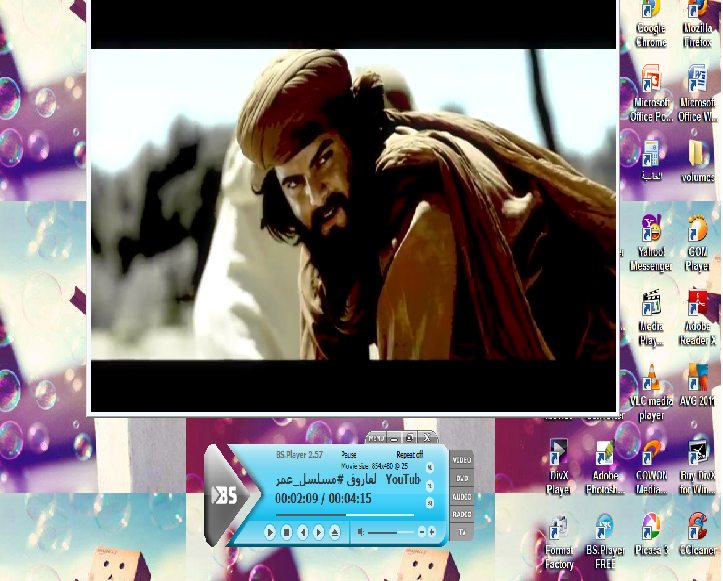723x581 pixels.
Task: Open the BS.Player FREE desktop shortcut
Action: (x=605, y=542)
